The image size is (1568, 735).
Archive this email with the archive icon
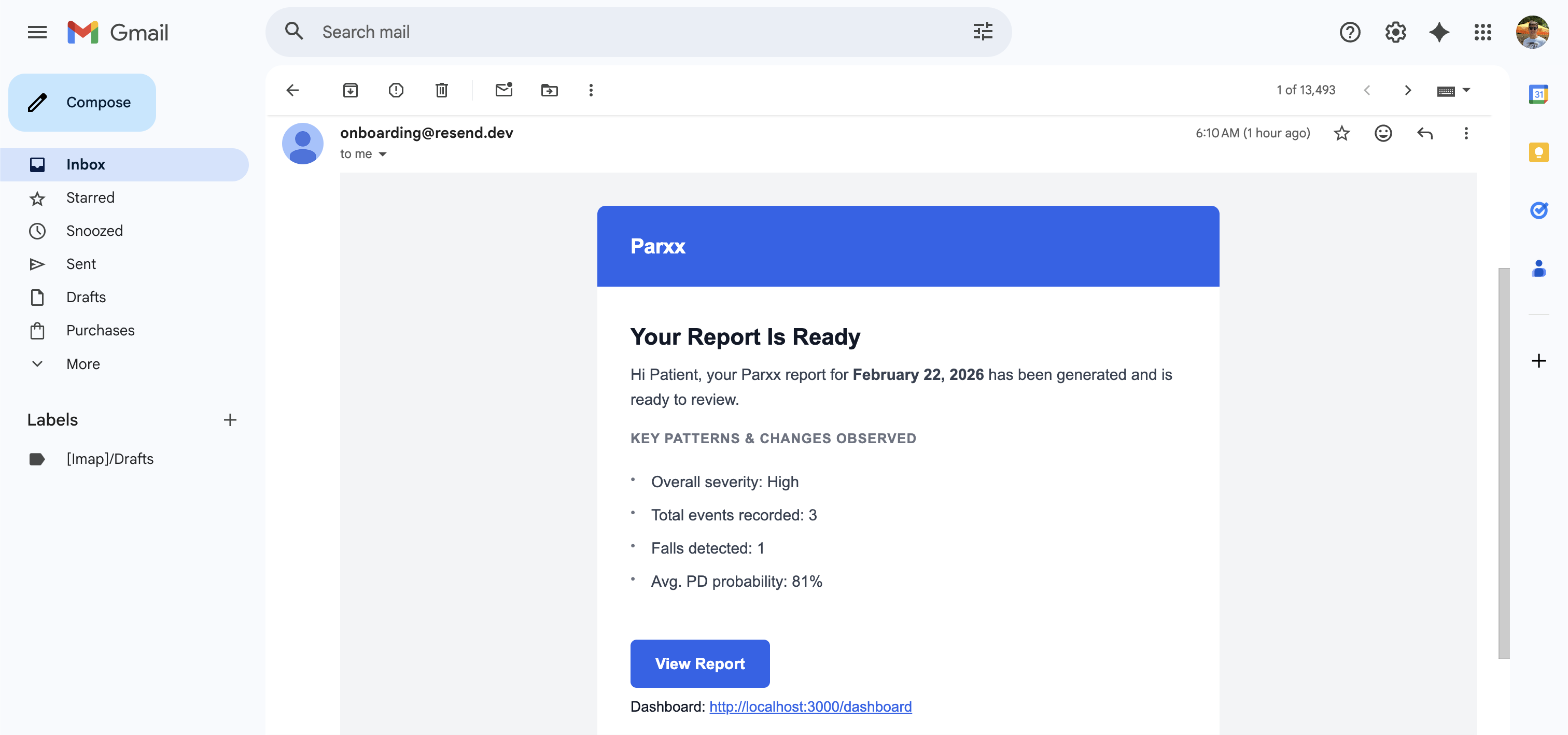pos(350,90)
